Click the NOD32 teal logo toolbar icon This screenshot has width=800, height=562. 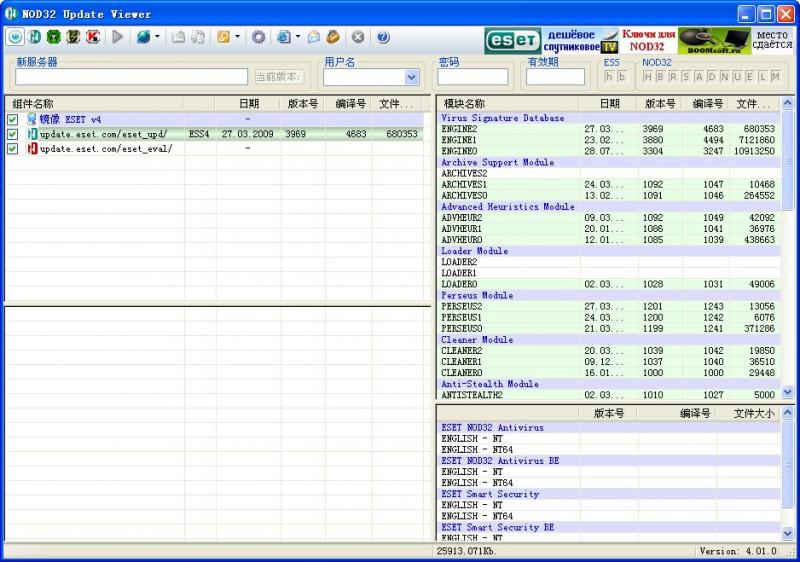(34, 37)
